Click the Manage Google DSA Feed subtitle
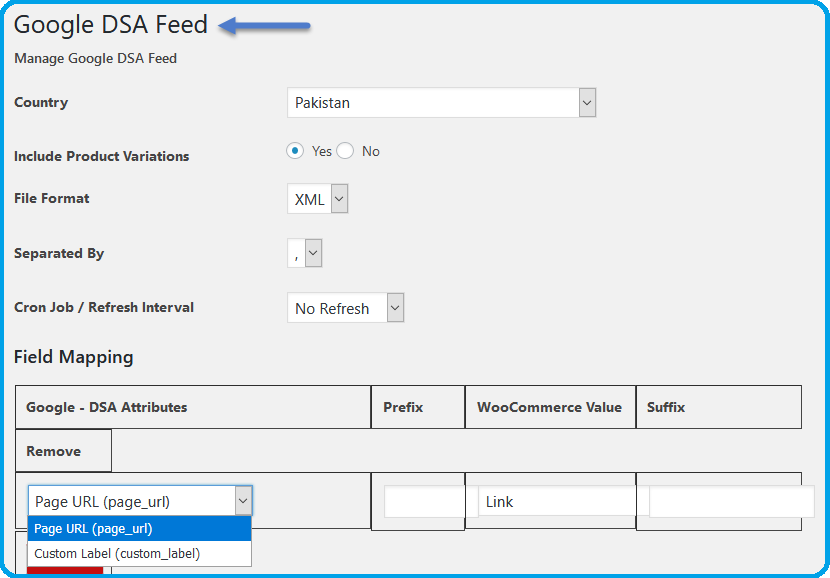830x578 pixels. pos(95,58)
